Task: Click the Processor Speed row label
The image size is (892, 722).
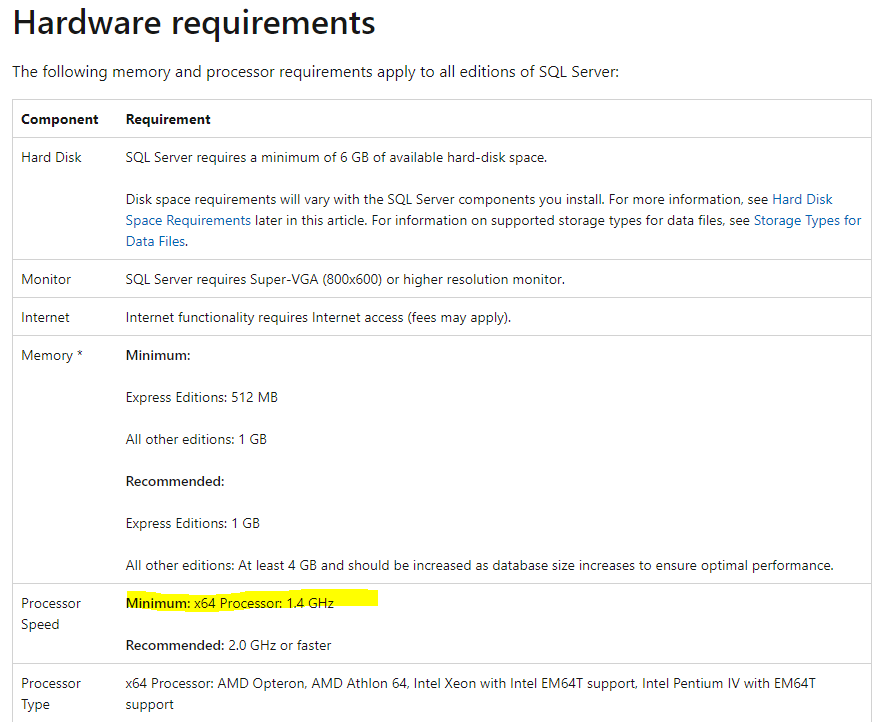Action: click(51, 613)
